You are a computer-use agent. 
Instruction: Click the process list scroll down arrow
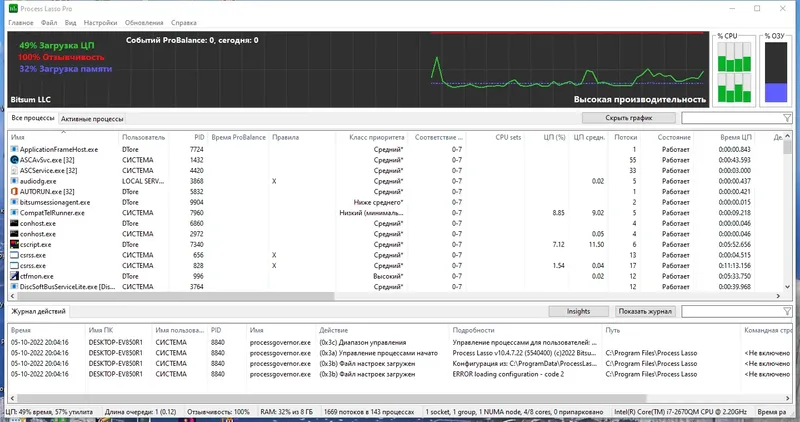point(787,287)
